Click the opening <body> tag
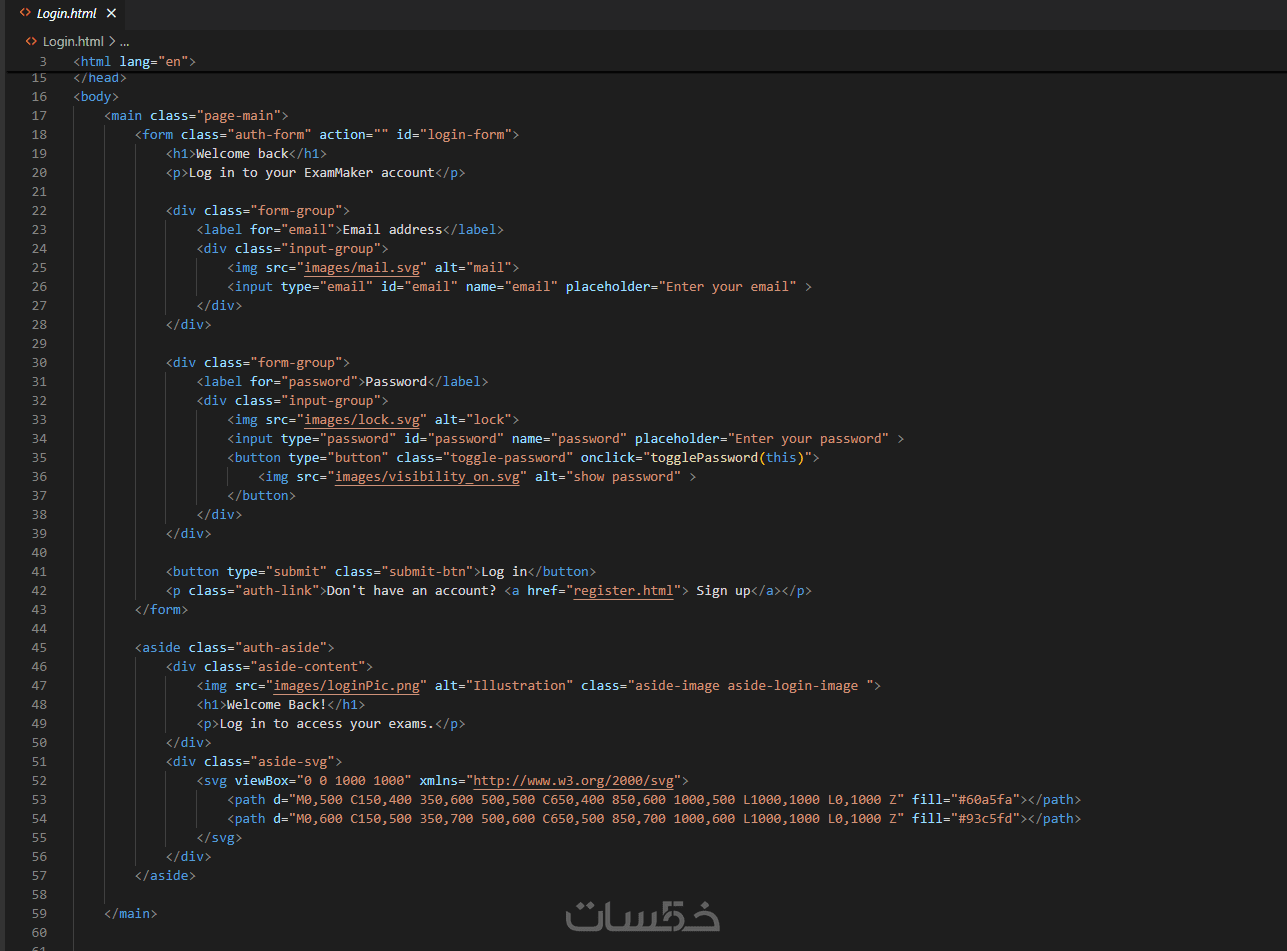1287x951 pixels. (x=96, y=96)
